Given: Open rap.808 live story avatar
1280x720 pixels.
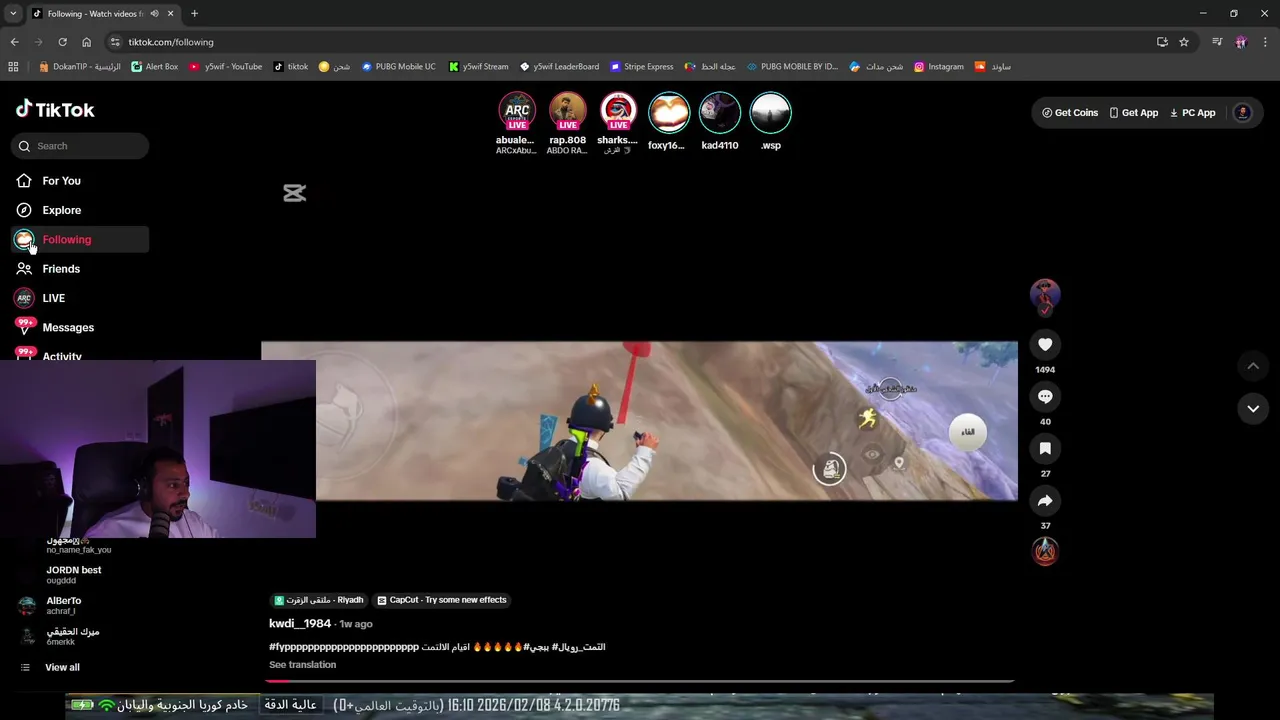Looking at the screenshot, I should coord(567,112).
